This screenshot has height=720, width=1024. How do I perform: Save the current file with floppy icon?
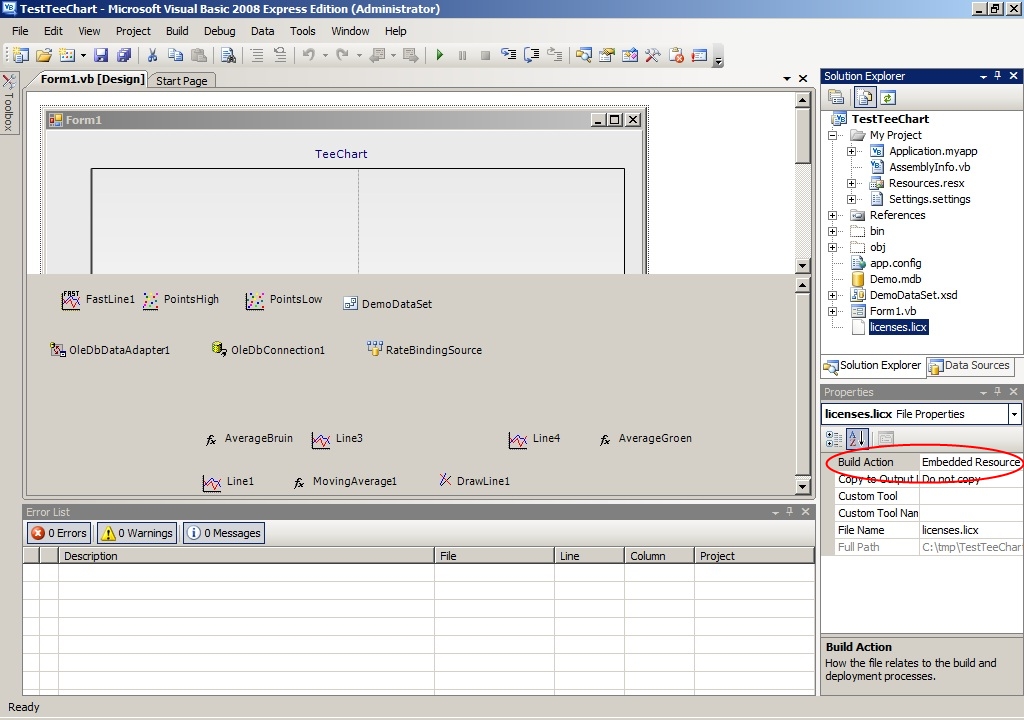click(101, 56)
